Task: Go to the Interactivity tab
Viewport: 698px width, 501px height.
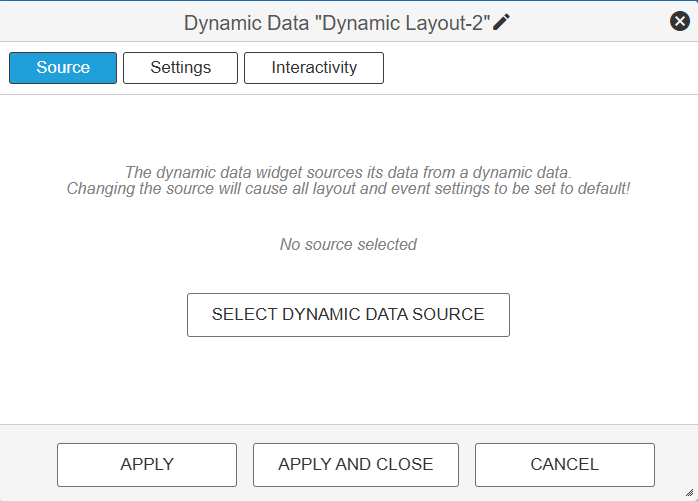Action: [314, 68]
